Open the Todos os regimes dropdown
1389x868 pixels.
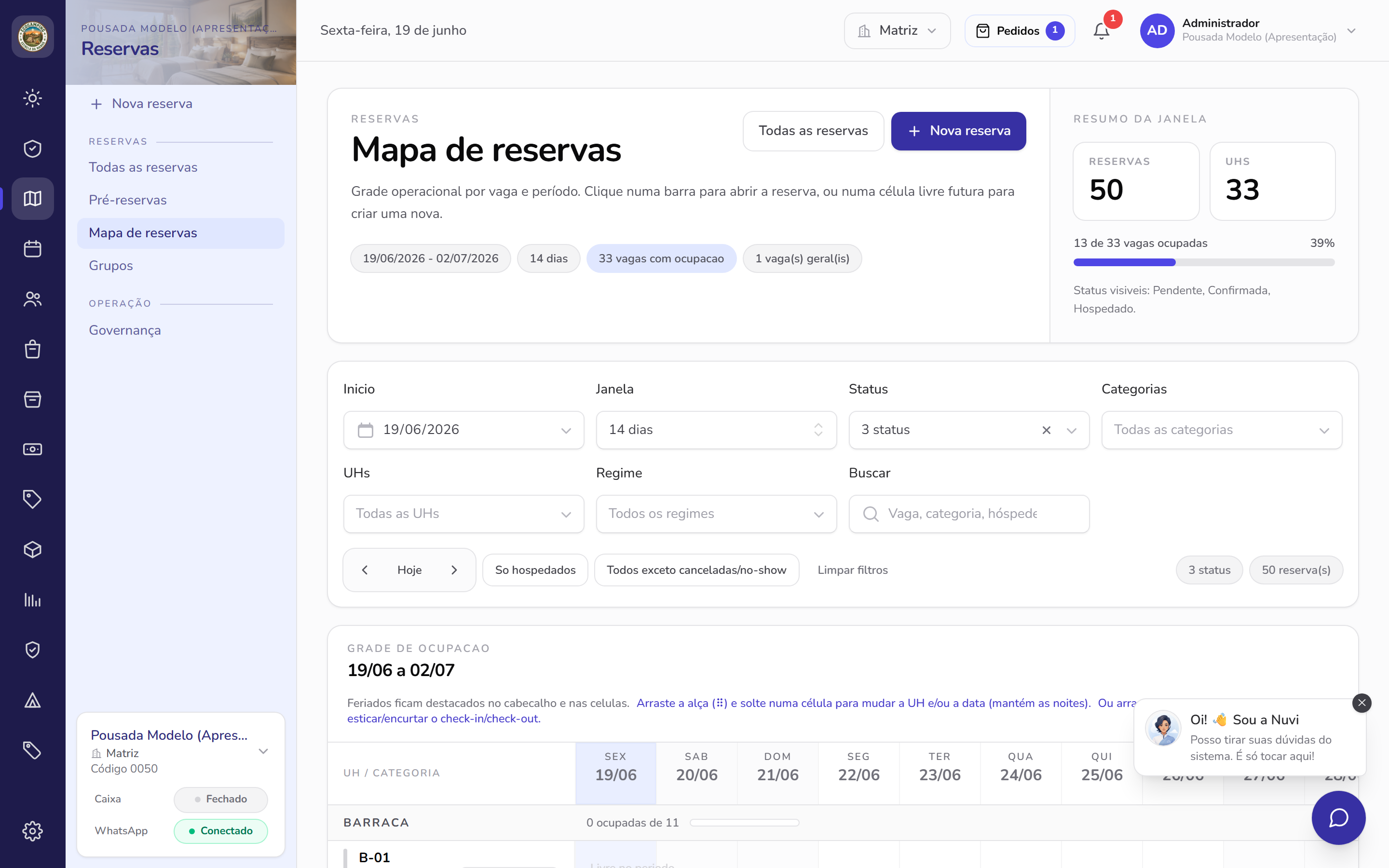point(716,514)
